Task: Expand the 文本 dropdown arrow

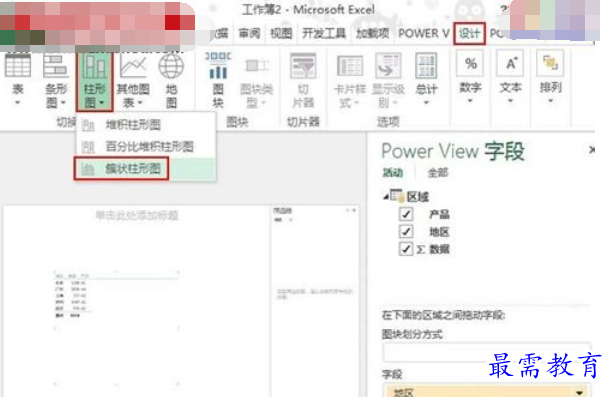Action: [x=510, y=101]
